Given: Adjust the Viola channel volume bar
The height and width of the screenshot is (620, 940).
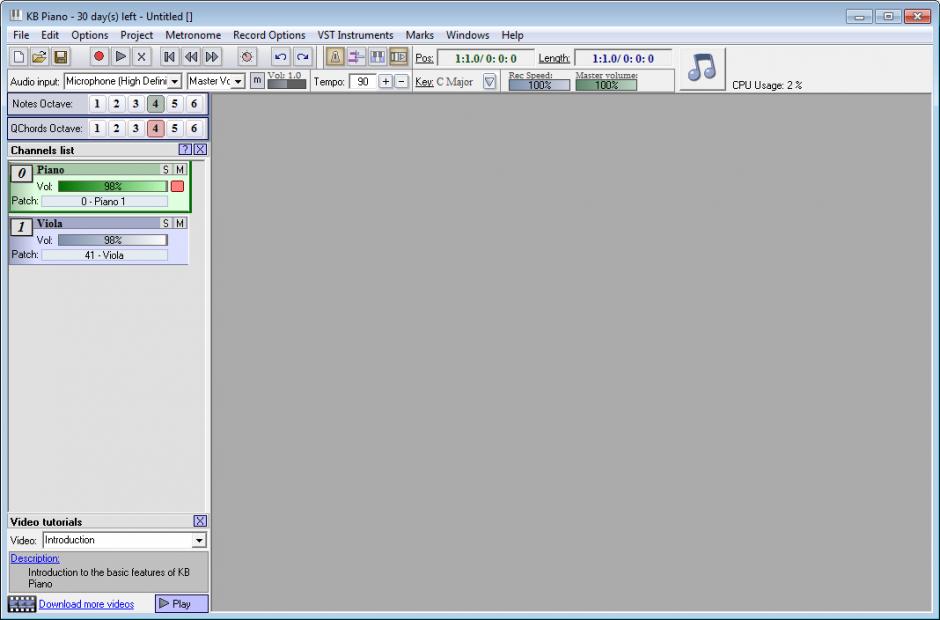Looking at the screenshot, I should (113, 240).
